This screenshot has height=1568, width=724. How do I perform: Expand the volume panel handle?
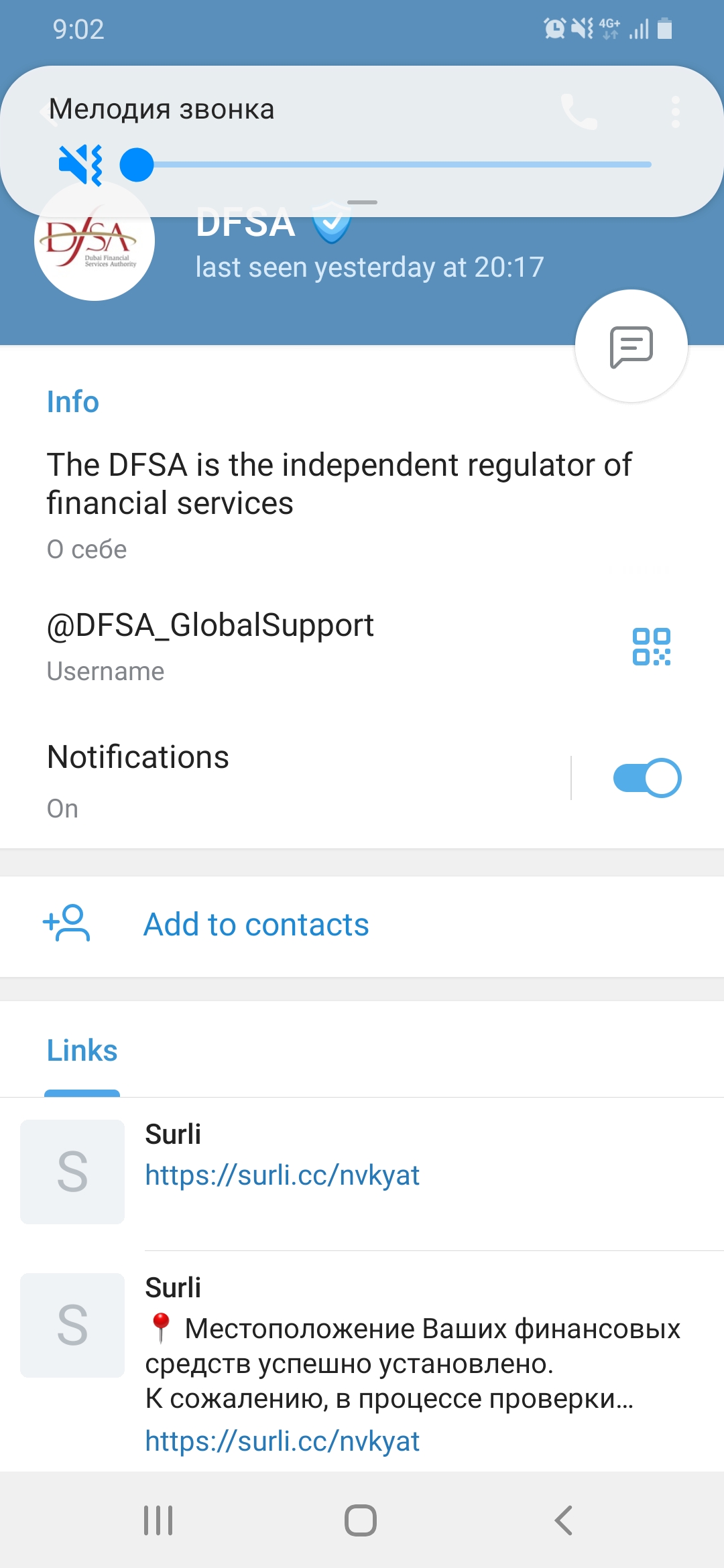[x=362, y=202]
